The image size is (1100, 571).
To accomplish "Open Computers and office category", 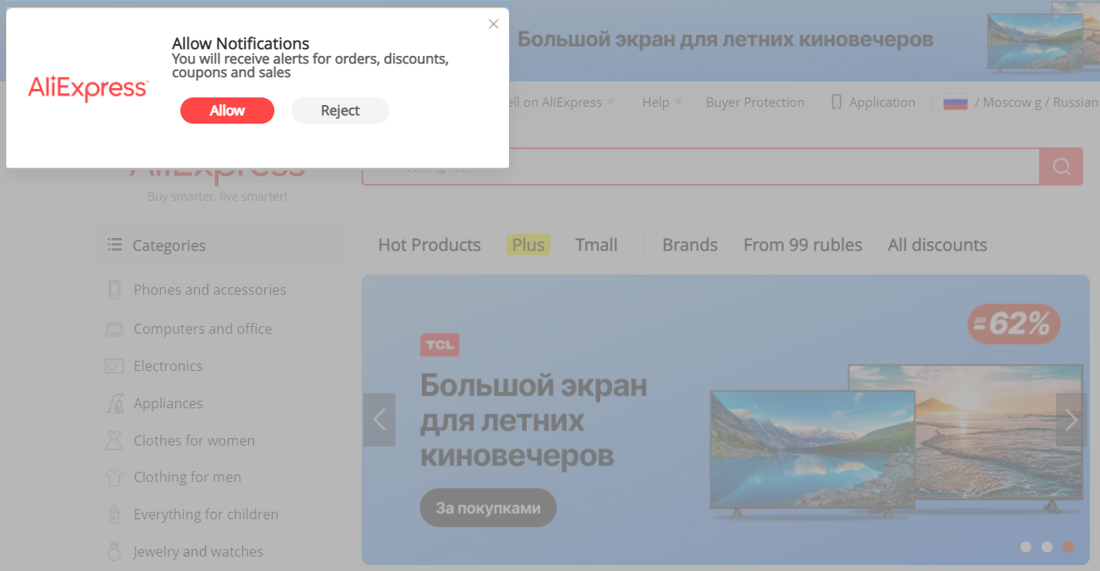I will pyautogui.click(x=203, y=329).
